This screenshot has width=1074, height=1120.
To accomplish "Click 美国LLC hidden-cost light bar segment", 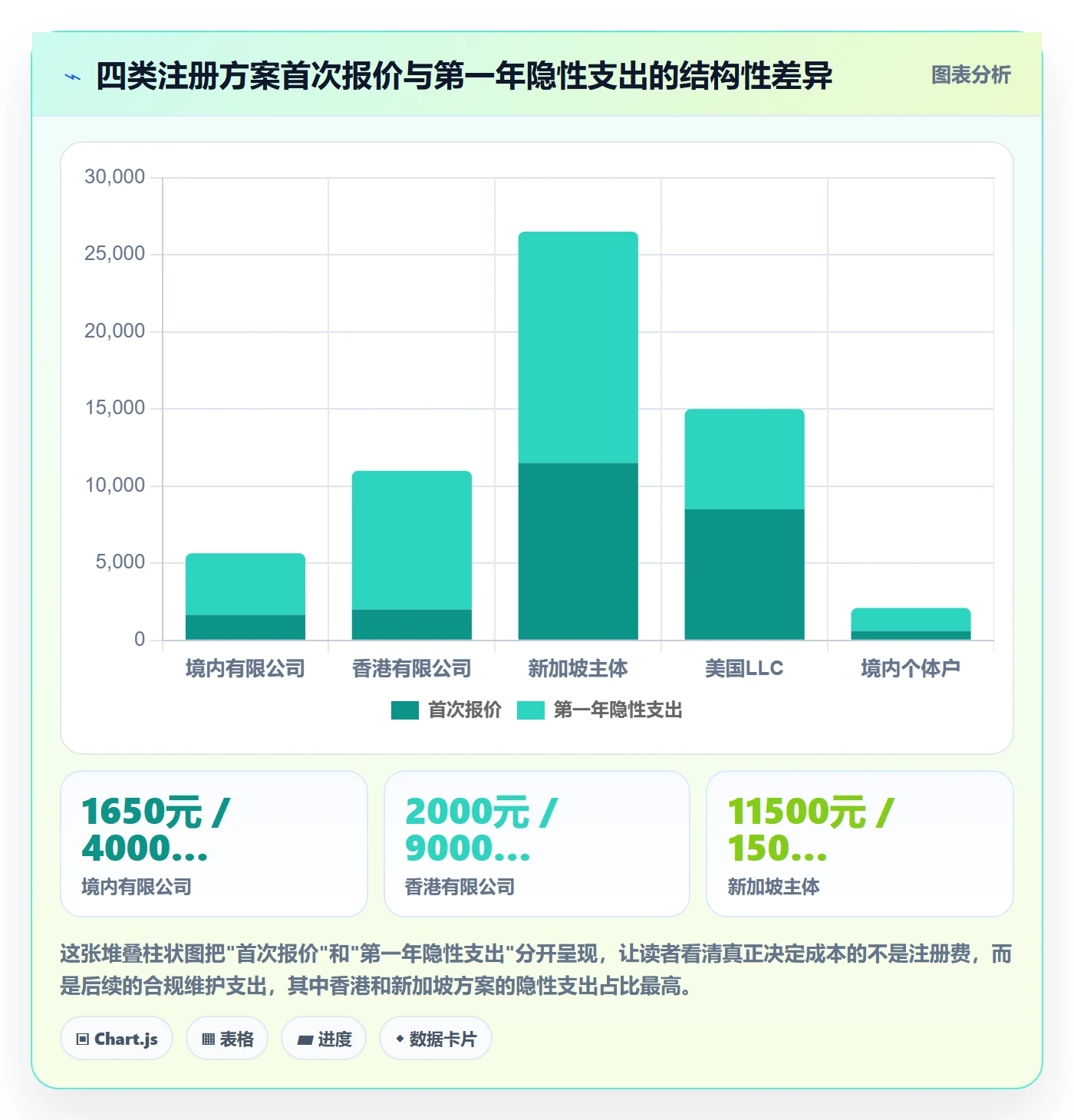I will point(745,460).
